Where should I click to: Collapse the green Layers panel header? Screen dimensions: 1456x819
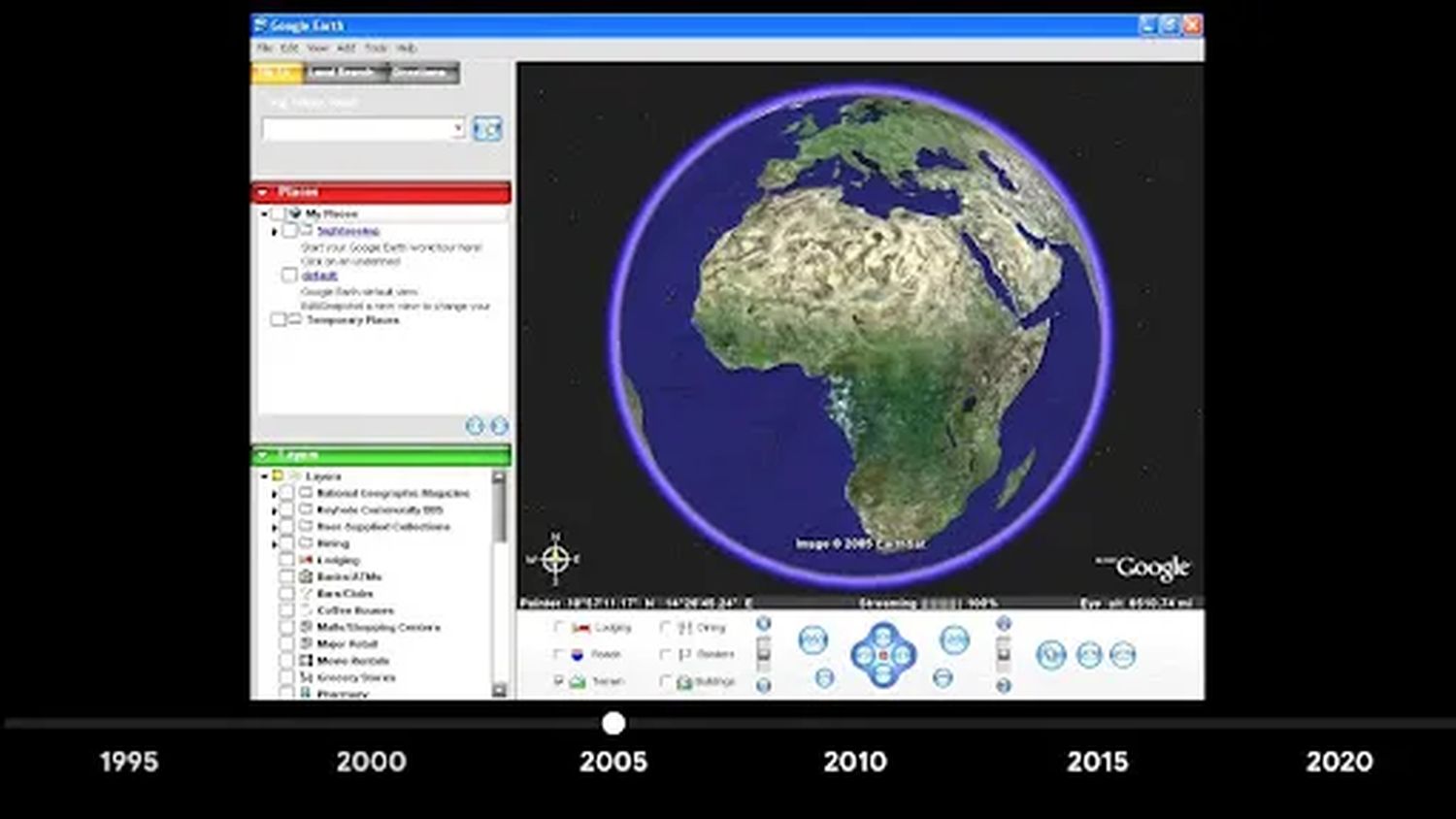(263, 455)
